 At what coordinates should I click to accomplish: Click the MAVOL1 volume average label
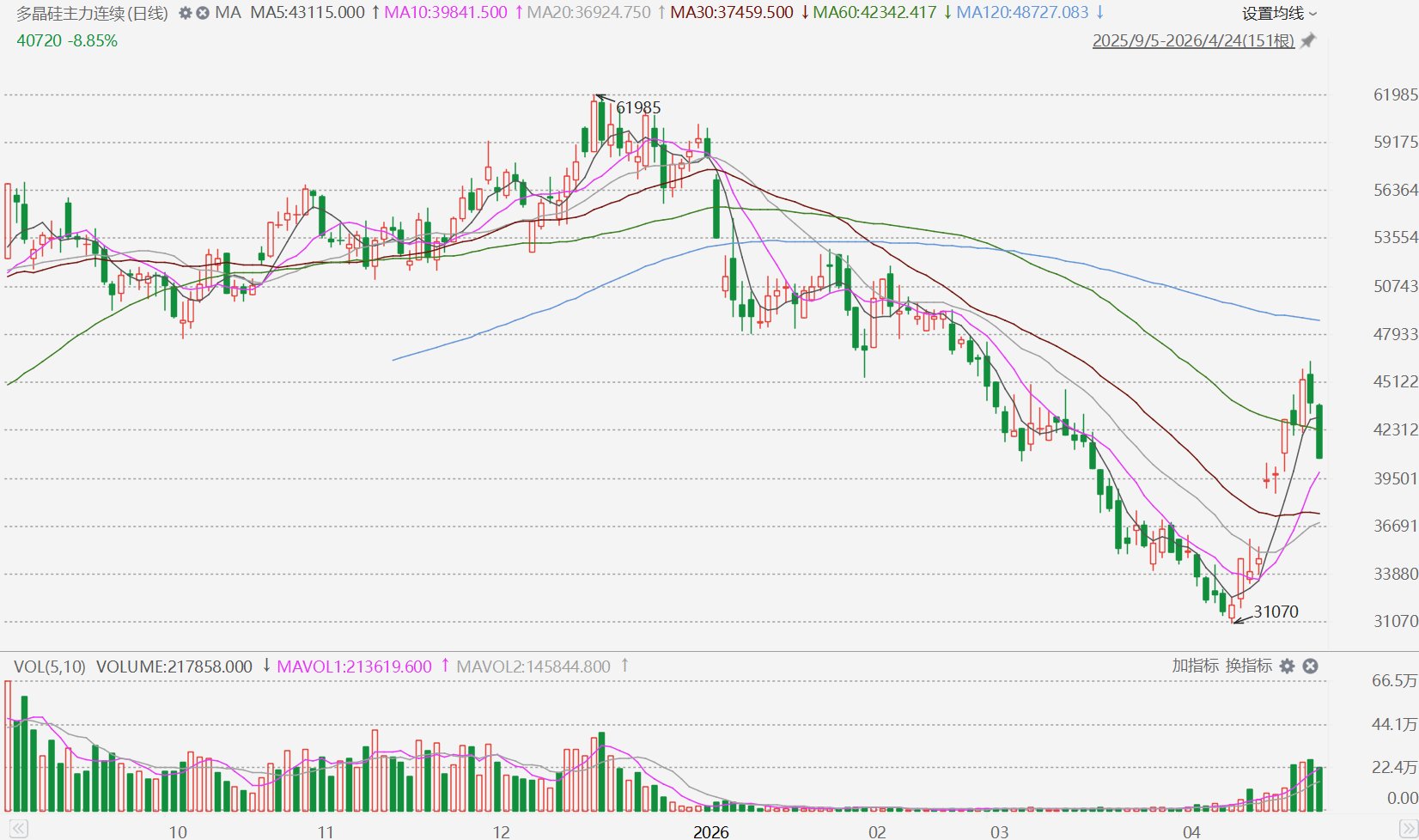[355, 667]
